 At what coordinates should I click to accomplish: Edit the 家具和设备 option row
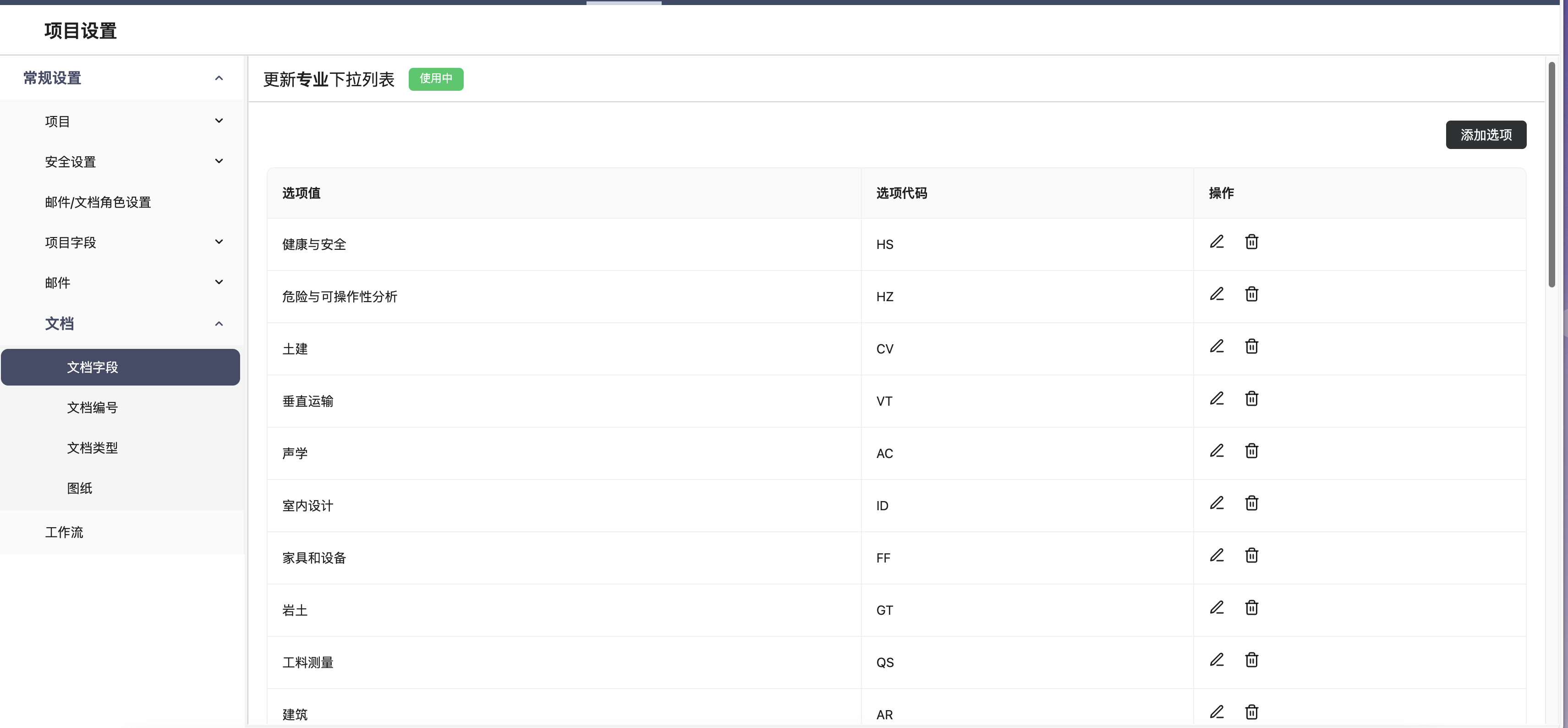[x=1216, y=556]
